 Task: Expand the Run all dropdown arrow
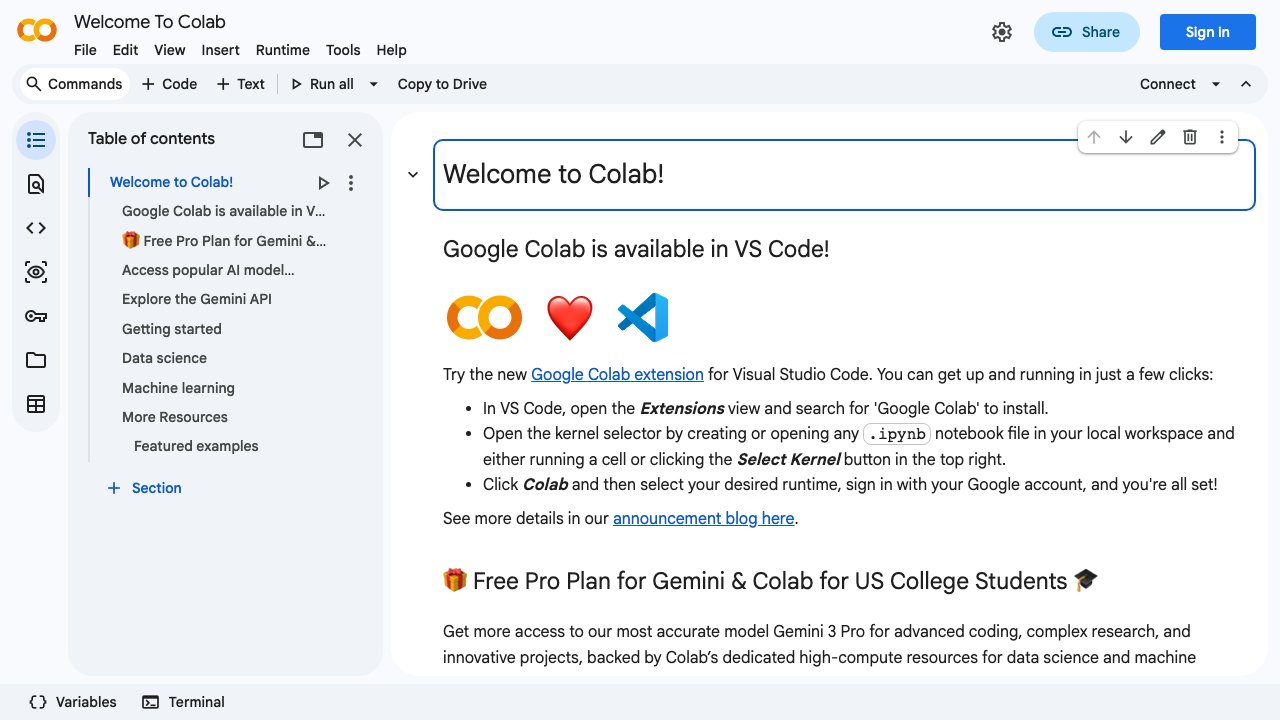374,84
